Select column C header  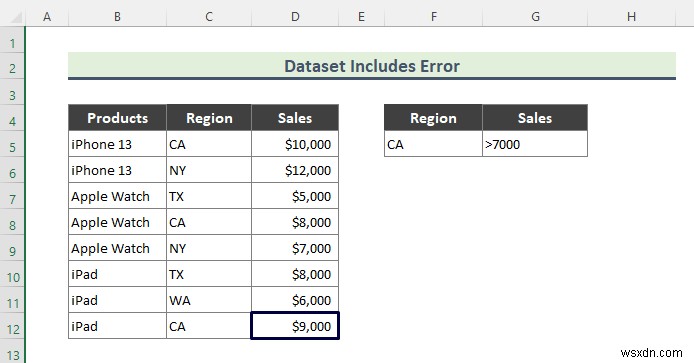point(209,17)
